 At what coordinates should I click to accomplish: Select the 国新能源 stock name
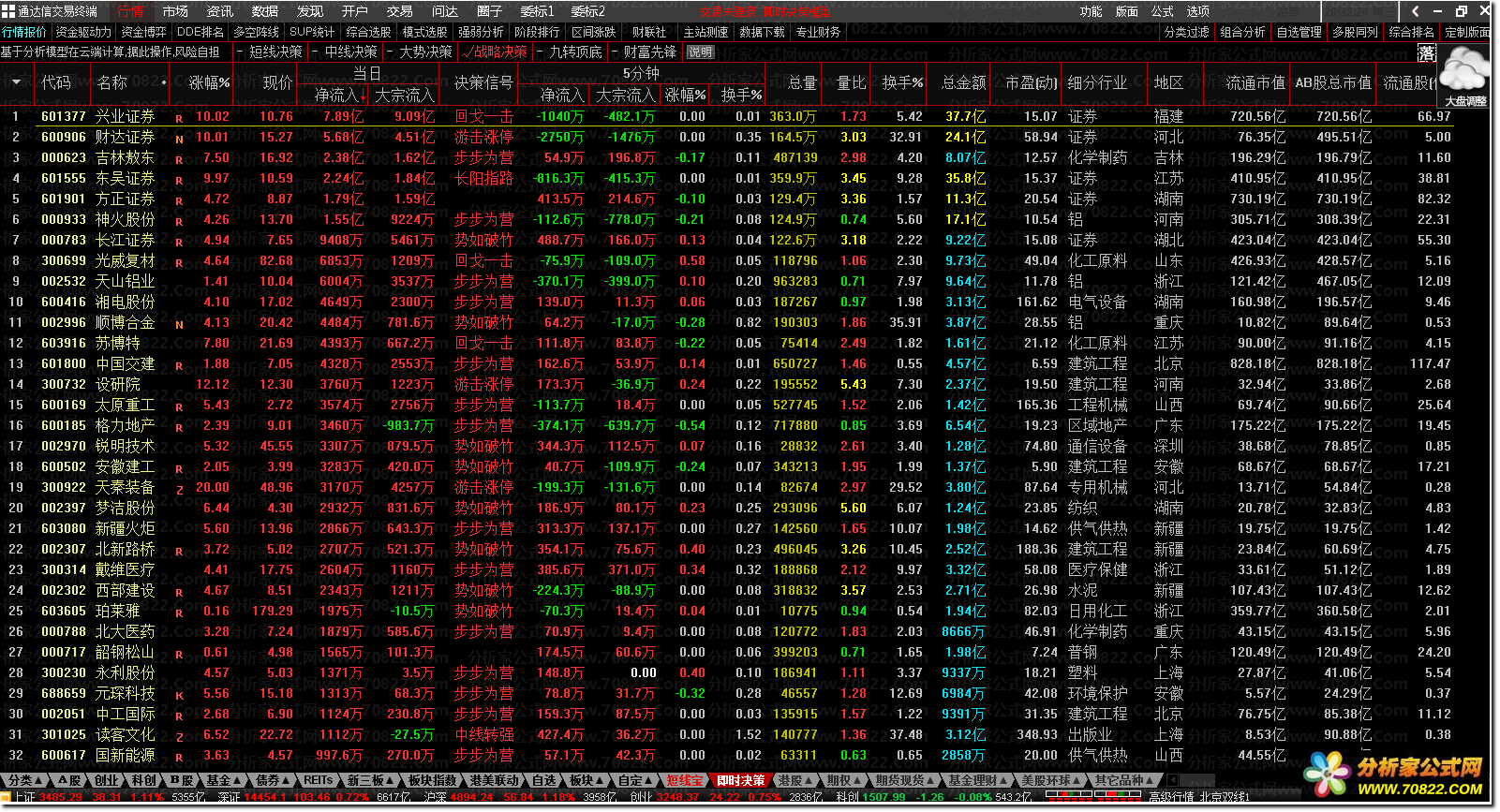(x=125, y=756)
